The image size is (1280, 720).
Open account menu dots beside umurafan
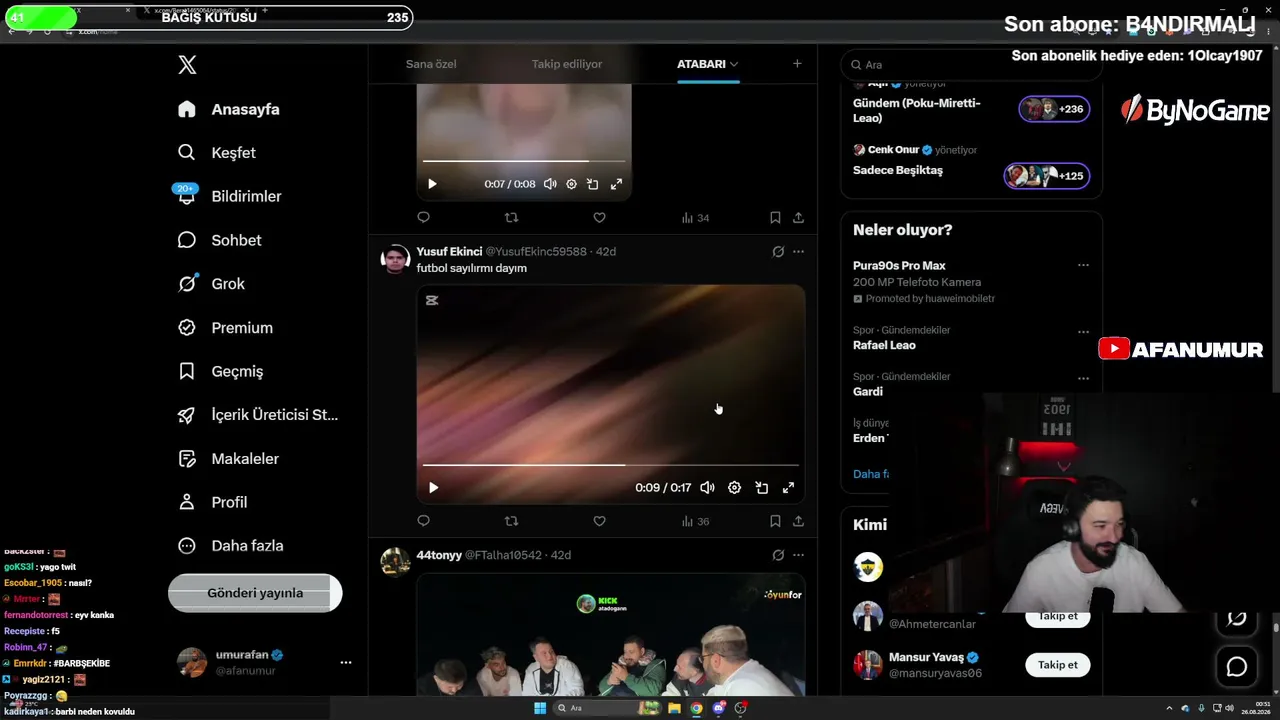point(345,662)
